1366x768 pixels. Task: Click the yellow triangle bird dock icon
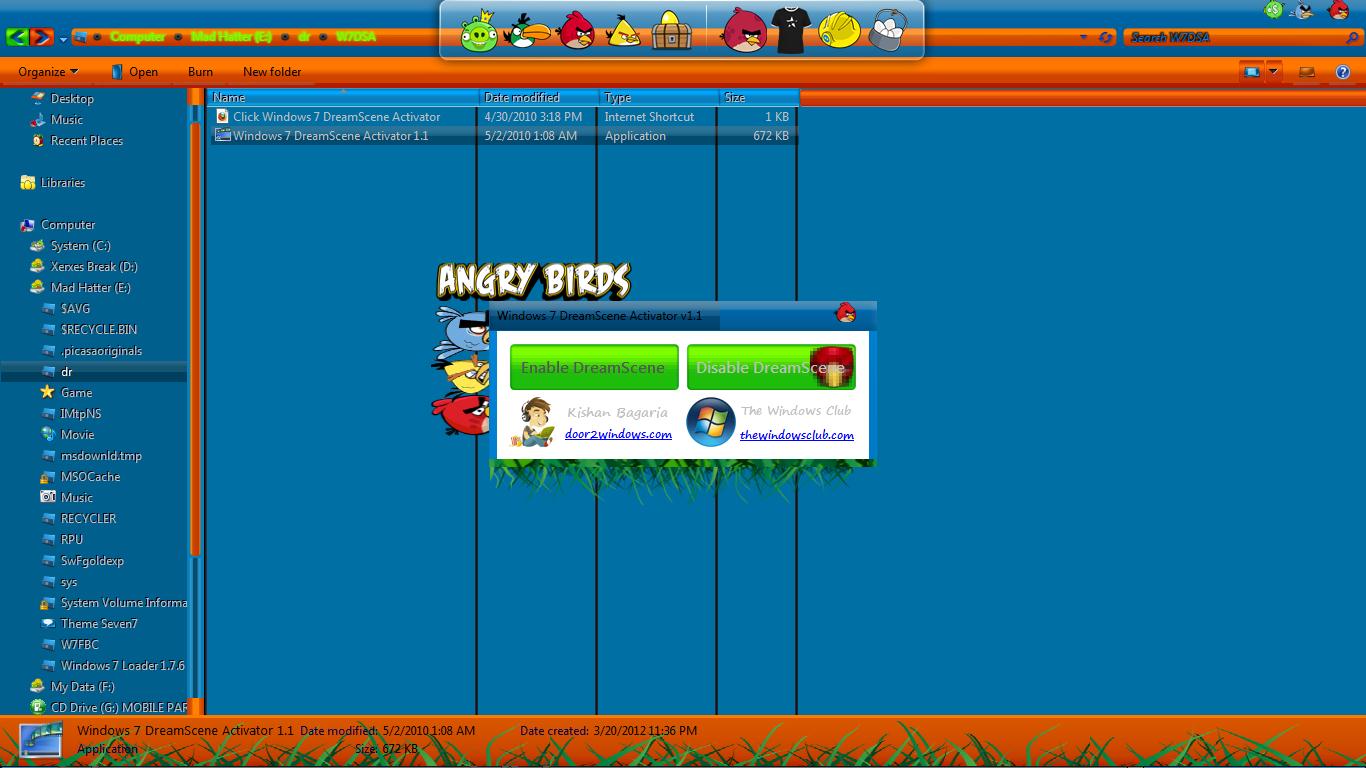(625, 31)
